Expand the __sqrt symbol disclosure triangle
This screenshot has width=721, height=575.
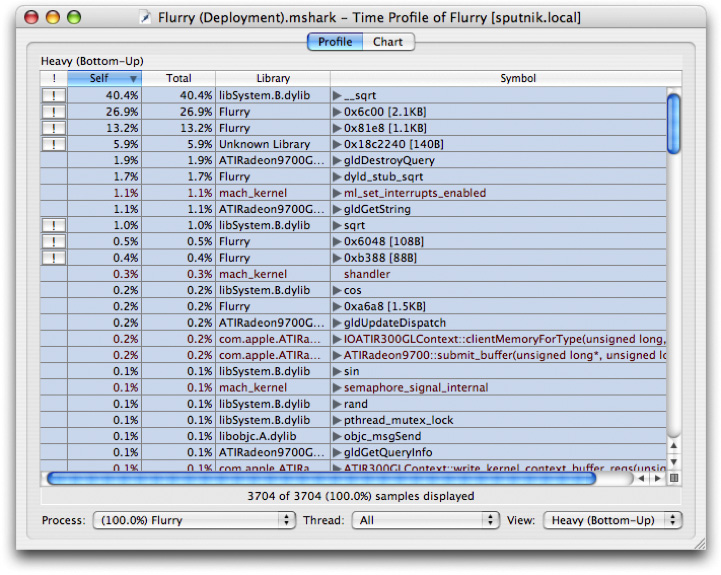337,95
